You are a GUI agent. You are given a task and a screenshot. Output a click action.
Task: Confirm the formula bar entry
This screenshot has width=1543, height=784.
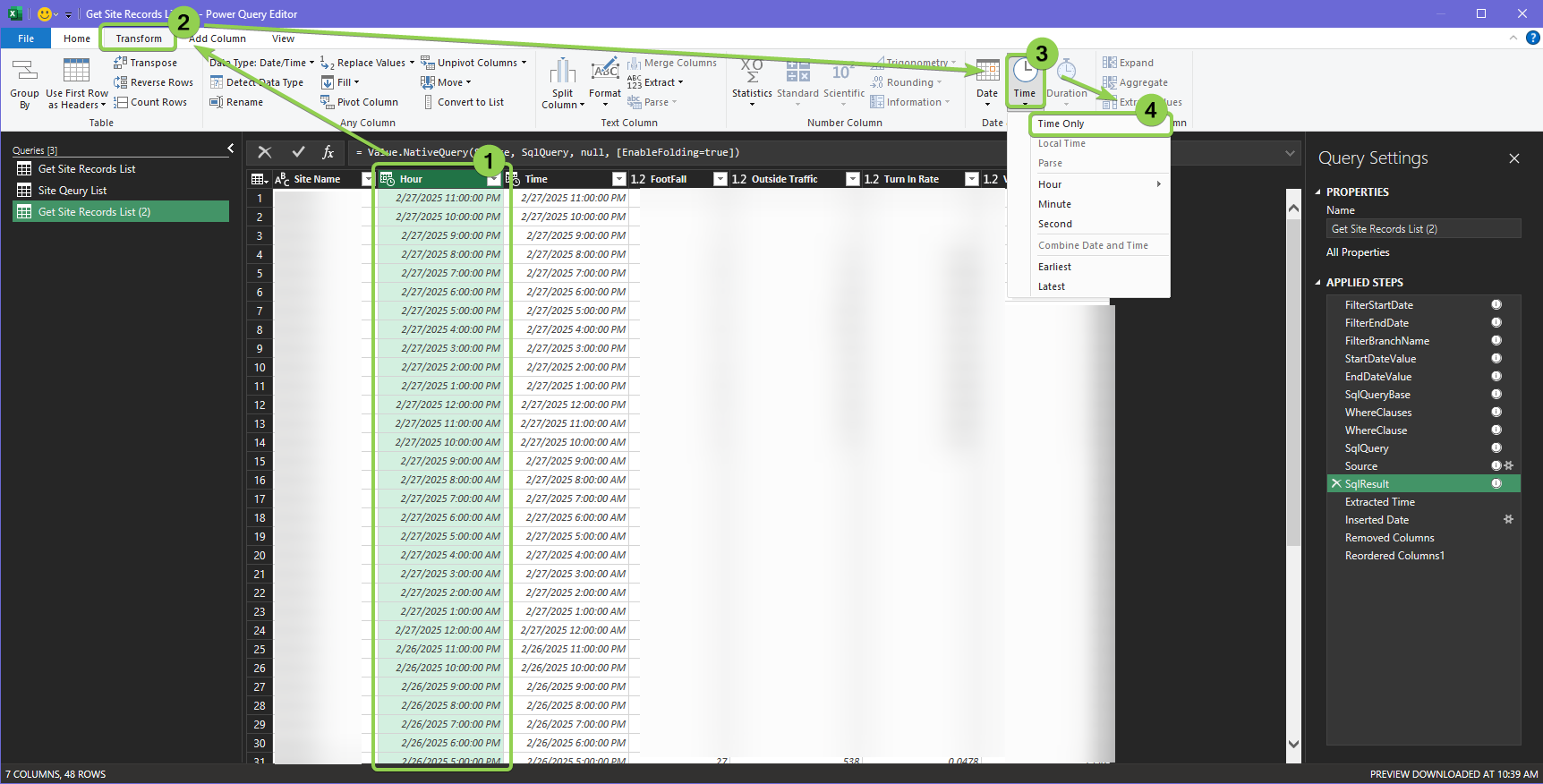click(298, 152)
